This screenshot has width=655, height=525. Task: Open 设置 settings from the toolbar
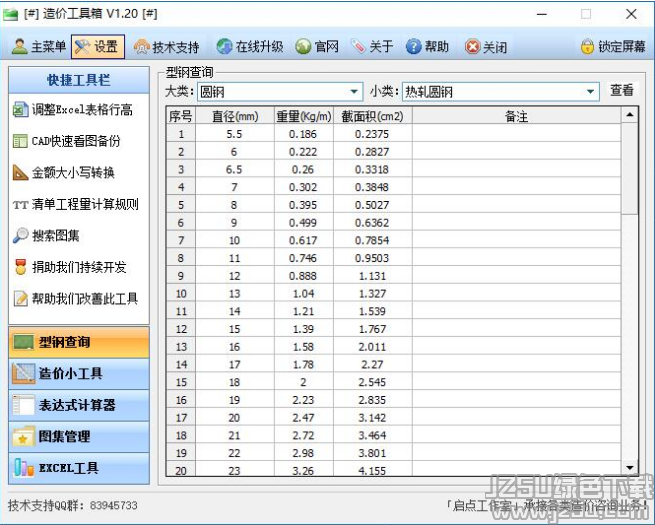tap(98, 46)
